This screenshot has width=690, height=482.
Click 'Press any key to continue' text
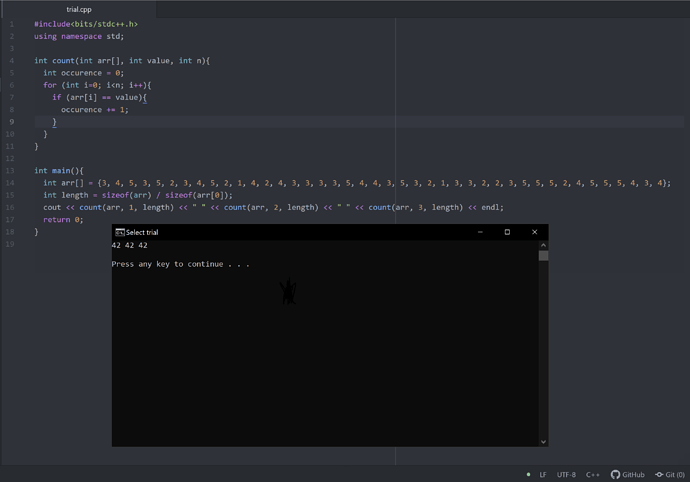167,264
